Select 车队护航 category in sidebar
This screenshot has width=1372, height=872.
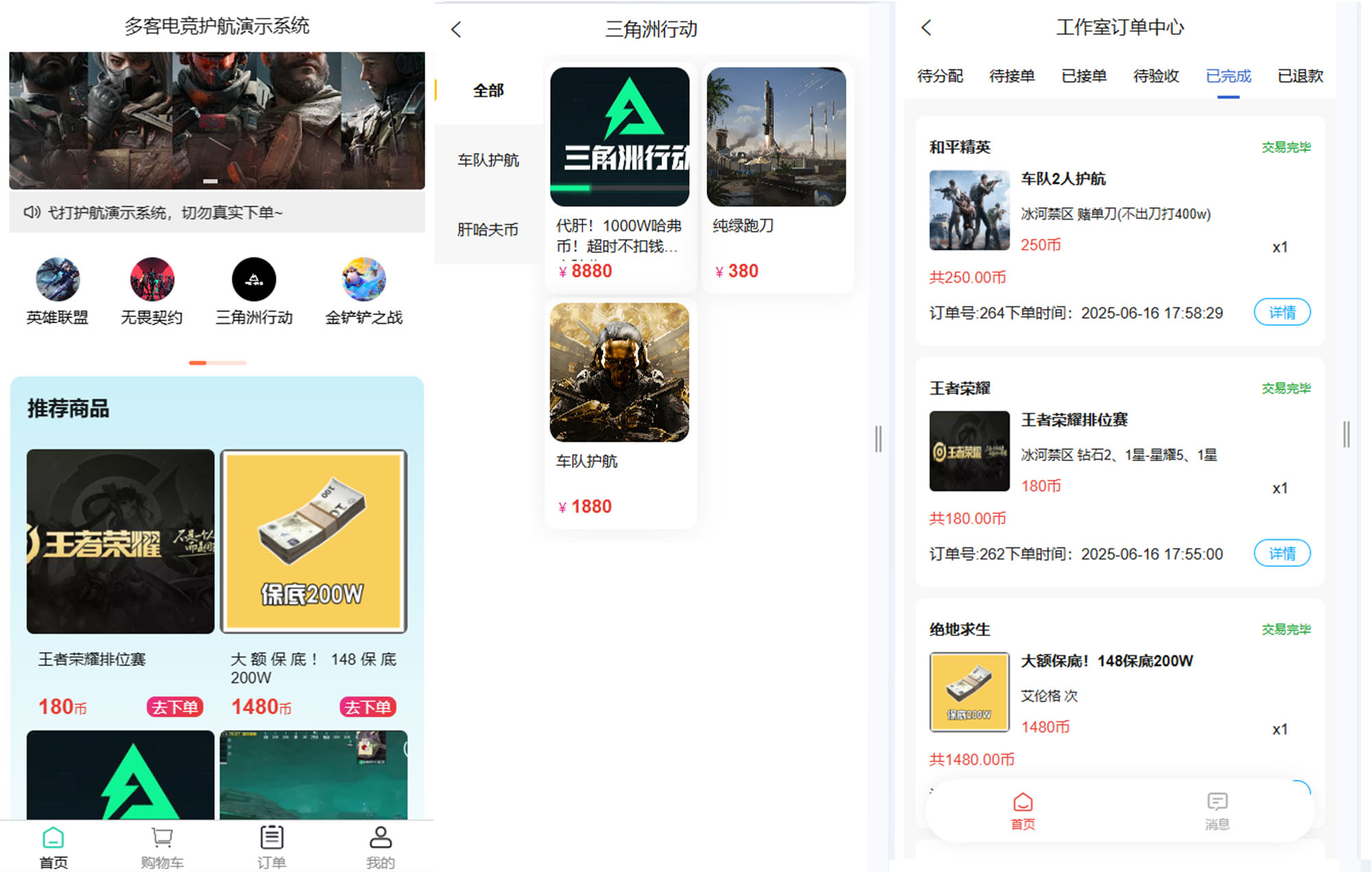(x=488, y=161)
